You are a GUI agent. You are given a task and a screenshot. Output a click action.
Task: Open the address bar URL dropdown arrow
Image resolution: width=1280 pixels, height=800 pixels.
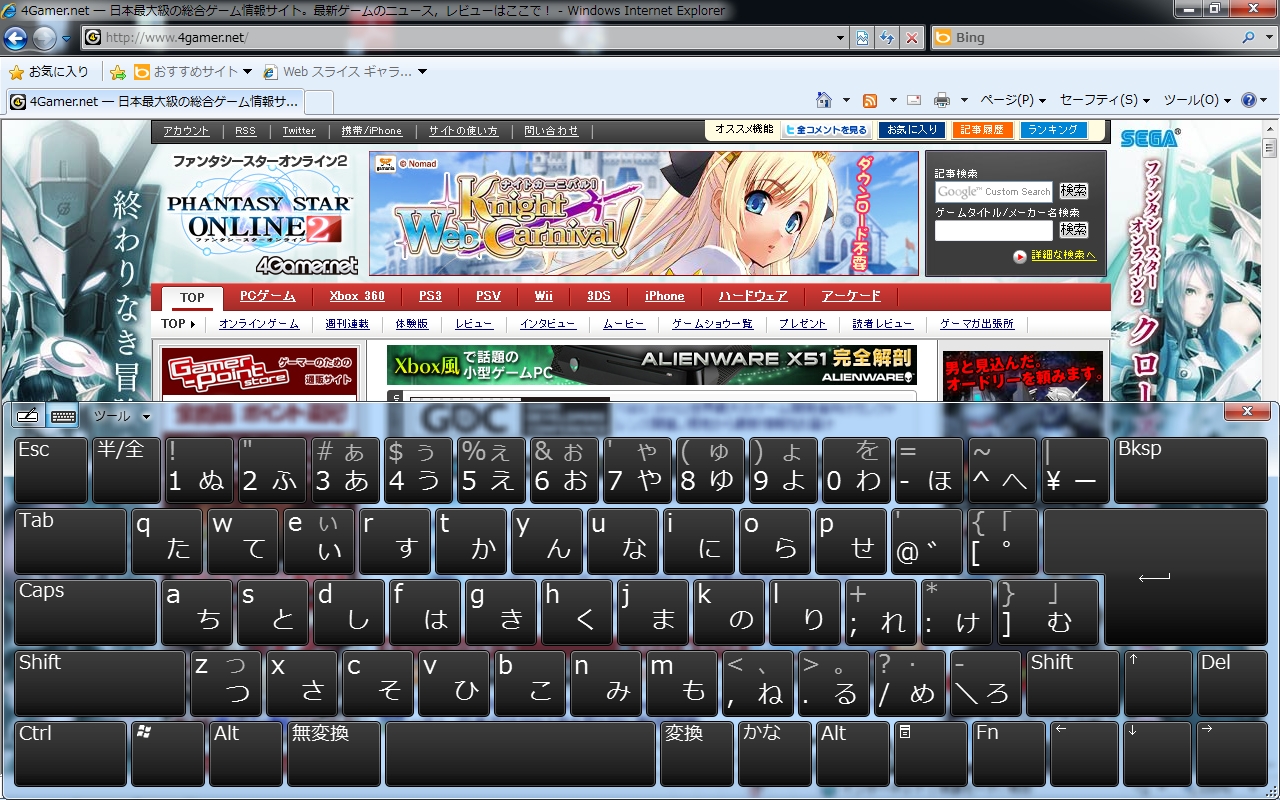tap(841, 38)
